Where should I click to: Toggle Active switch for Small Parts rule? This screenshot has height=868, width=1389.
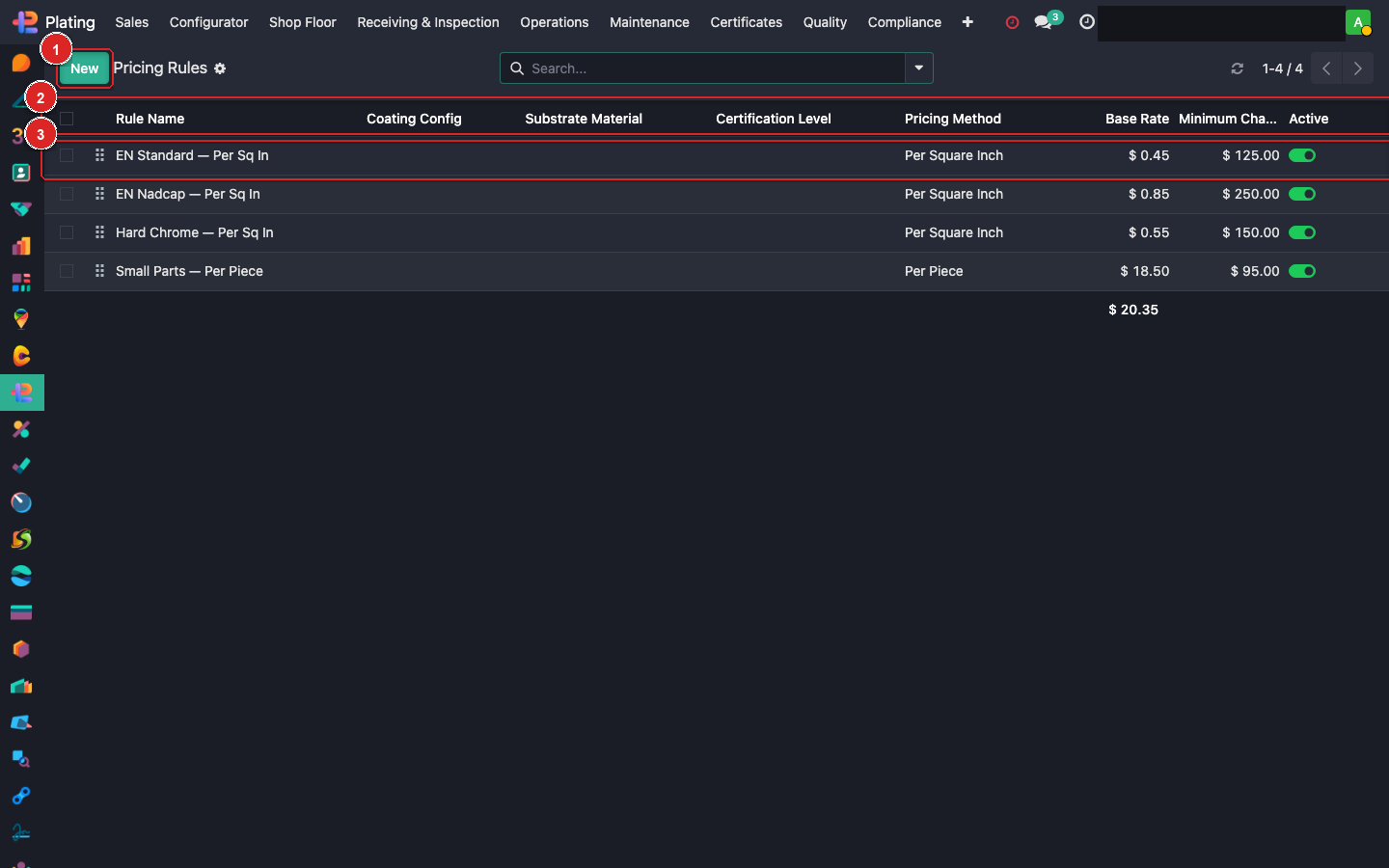click(x=1302, y=271)
